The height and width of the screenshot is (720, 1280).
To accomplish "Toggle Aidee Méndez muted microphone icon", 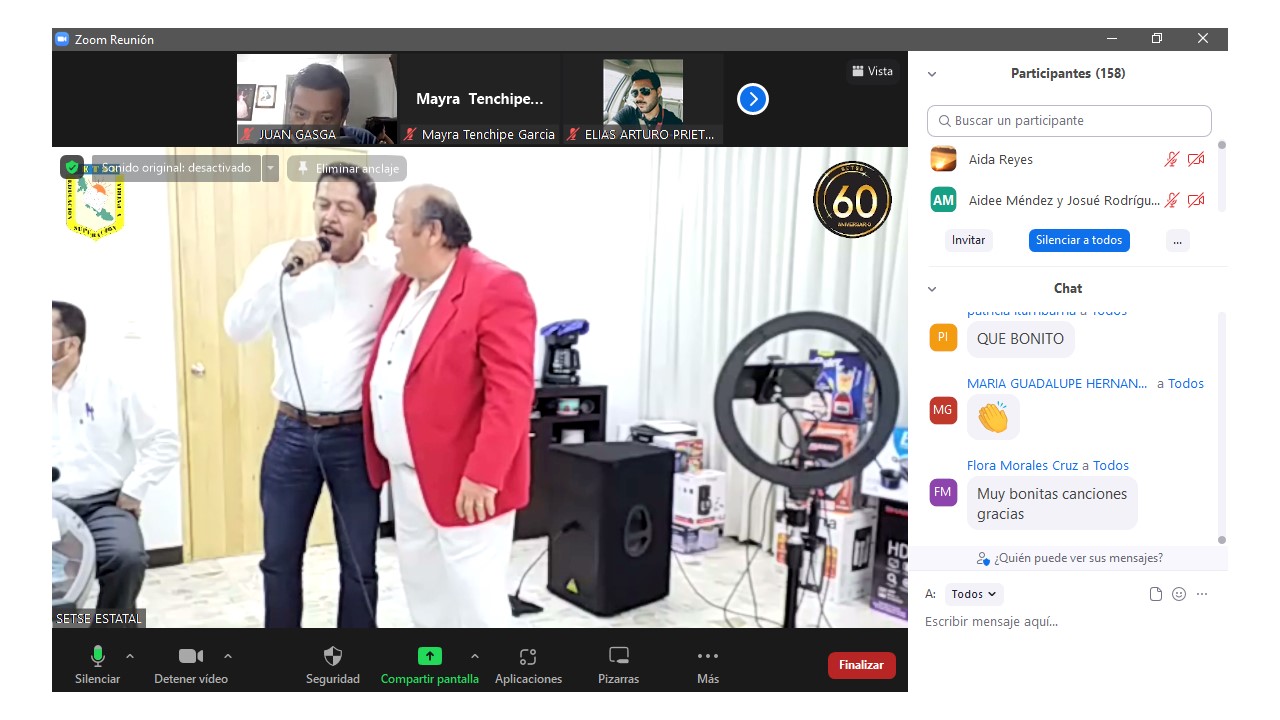I will pyautogui.click(x=1172, y=200).
